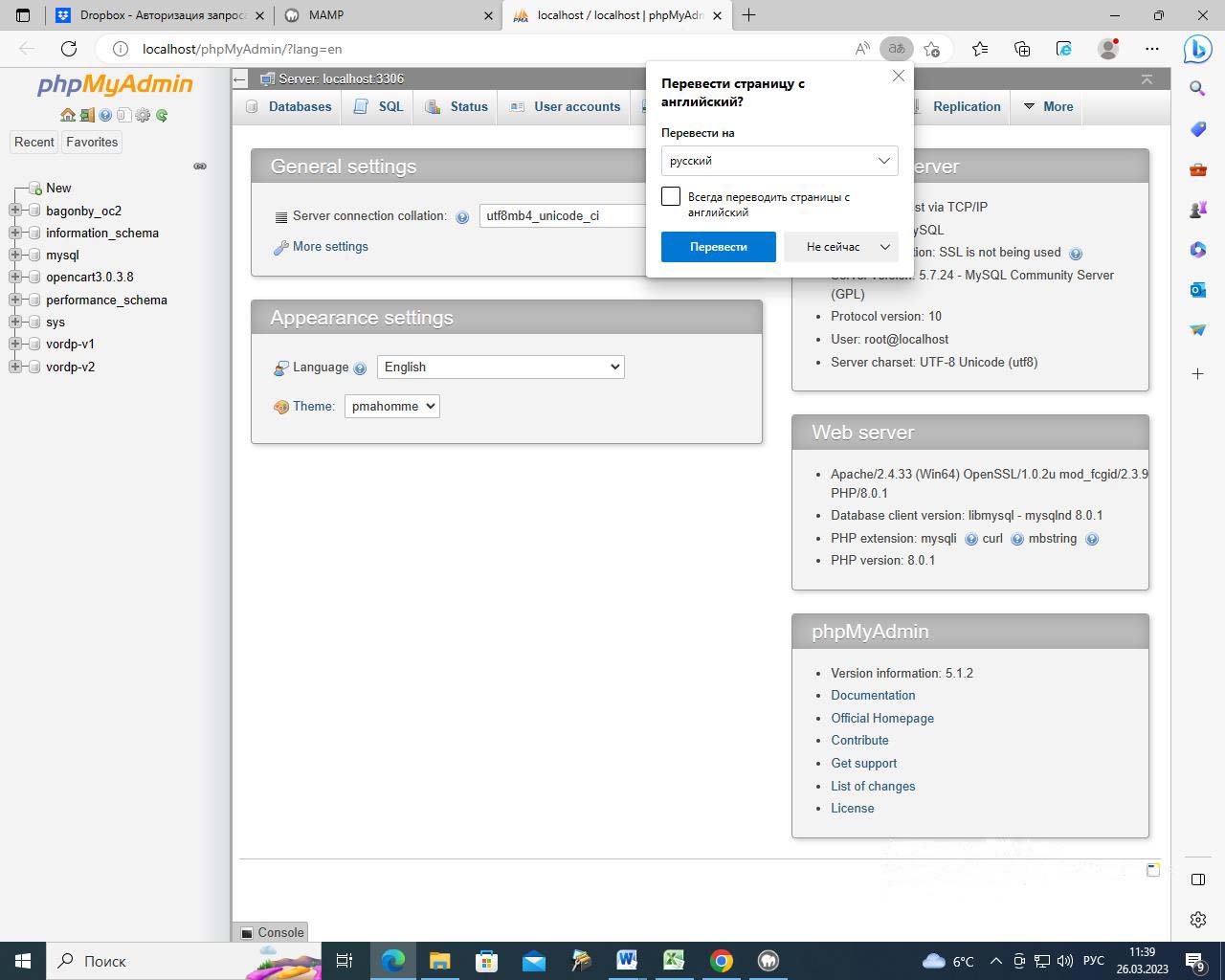Screen dimensions: 1225x980
Task: Open the User accounts tab
Action: (567, 107)
